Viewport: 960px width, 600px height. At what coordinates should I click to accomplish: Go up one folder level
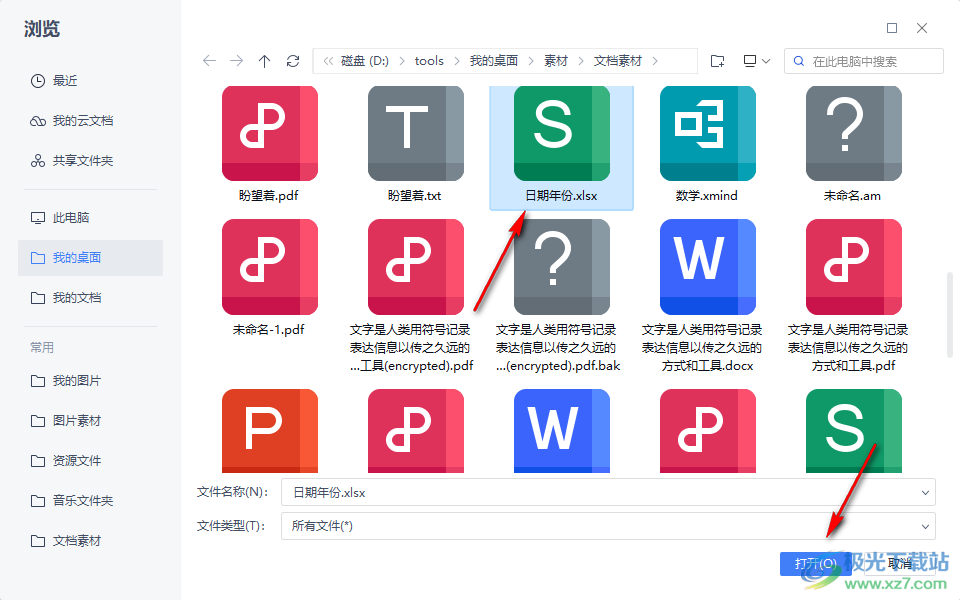pyautogui.click(x=264, y=61)
